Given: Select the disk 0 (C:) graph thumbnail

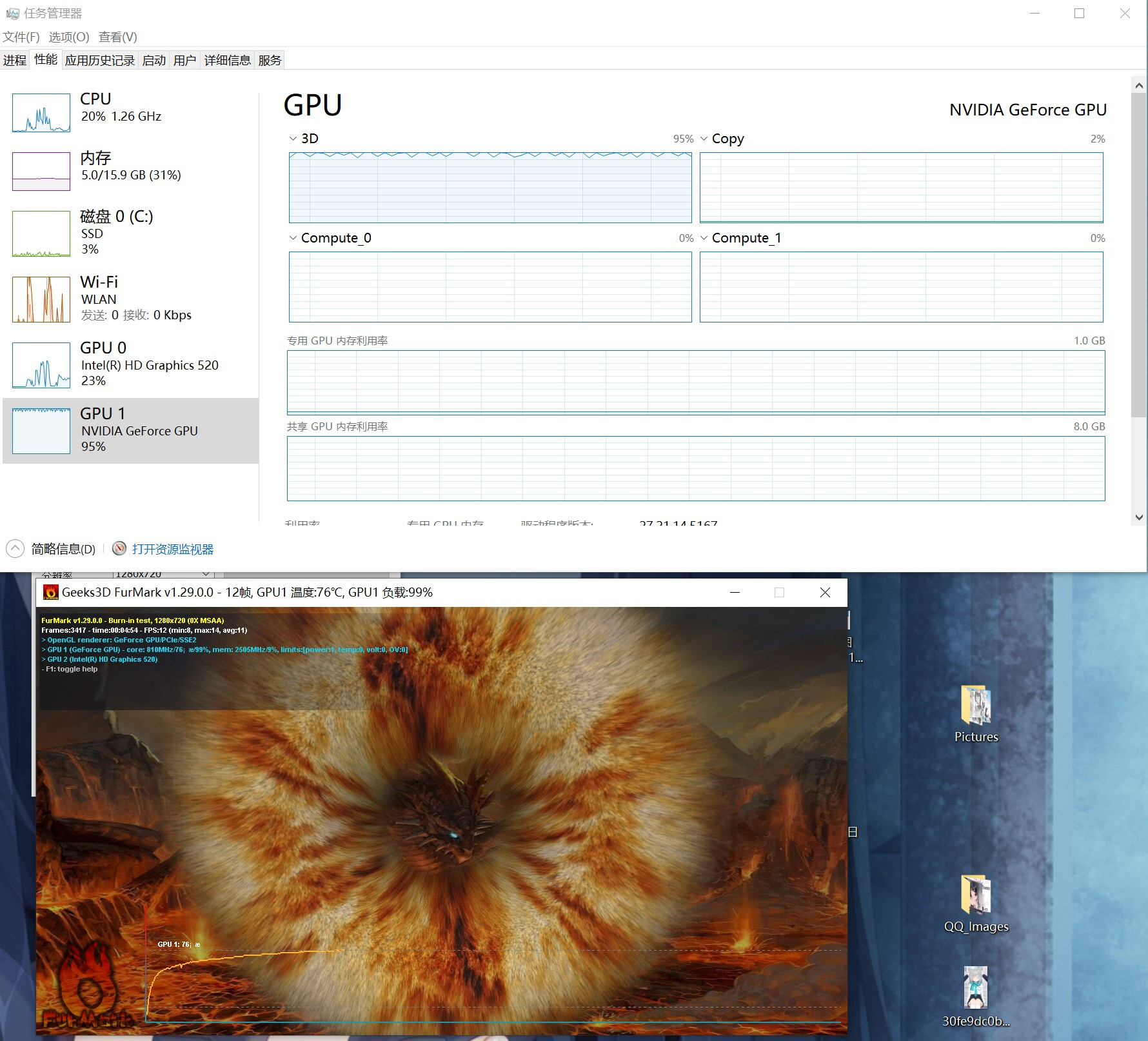Looking at the screenshot, I should (x=41, y=233).
